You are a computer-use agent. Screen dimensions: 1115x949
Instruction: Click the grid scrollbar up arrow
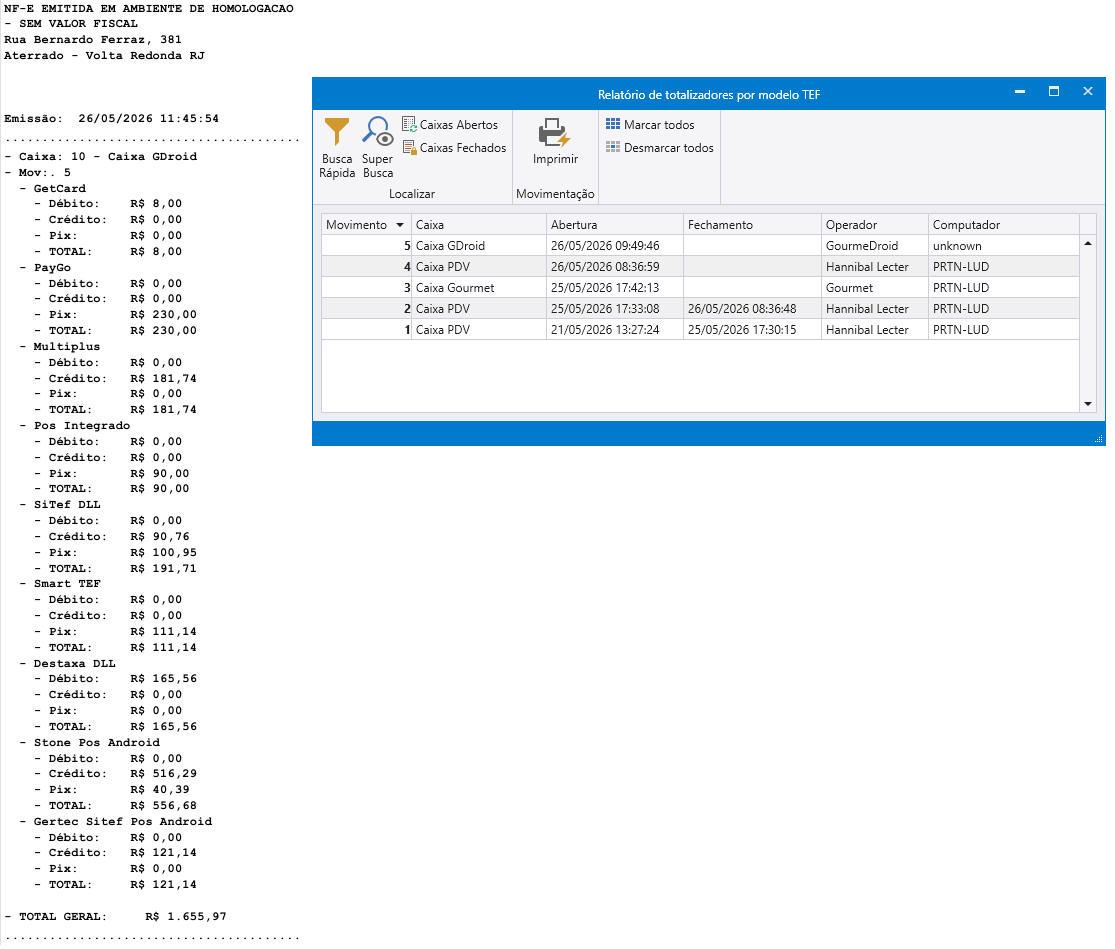pyautogui.click(x=1088, y=243)
